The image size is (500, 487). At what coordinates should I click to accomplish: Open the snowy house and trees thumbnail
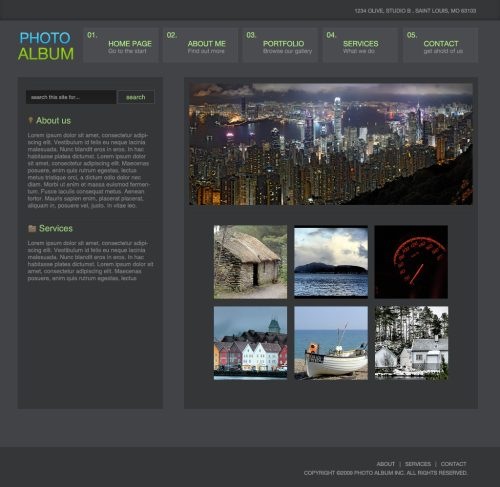click(411, 343)
